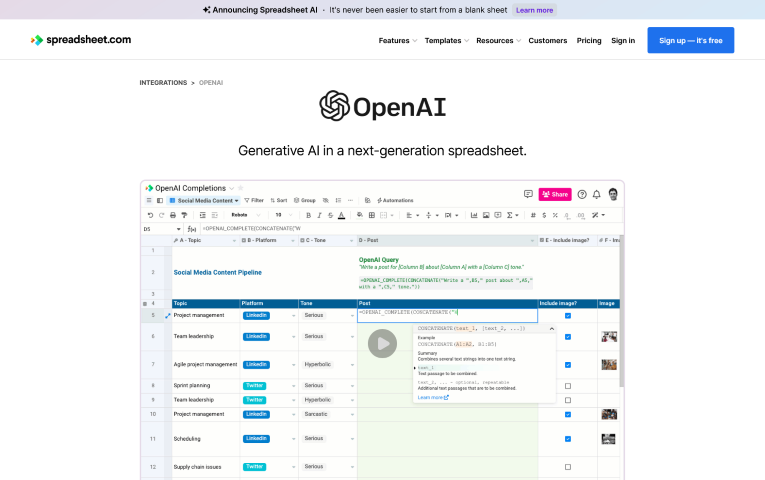This screenshot has width=765, height=480.
Task: Apply bold formatting with B icon
Action: click(x=306, y=215)
